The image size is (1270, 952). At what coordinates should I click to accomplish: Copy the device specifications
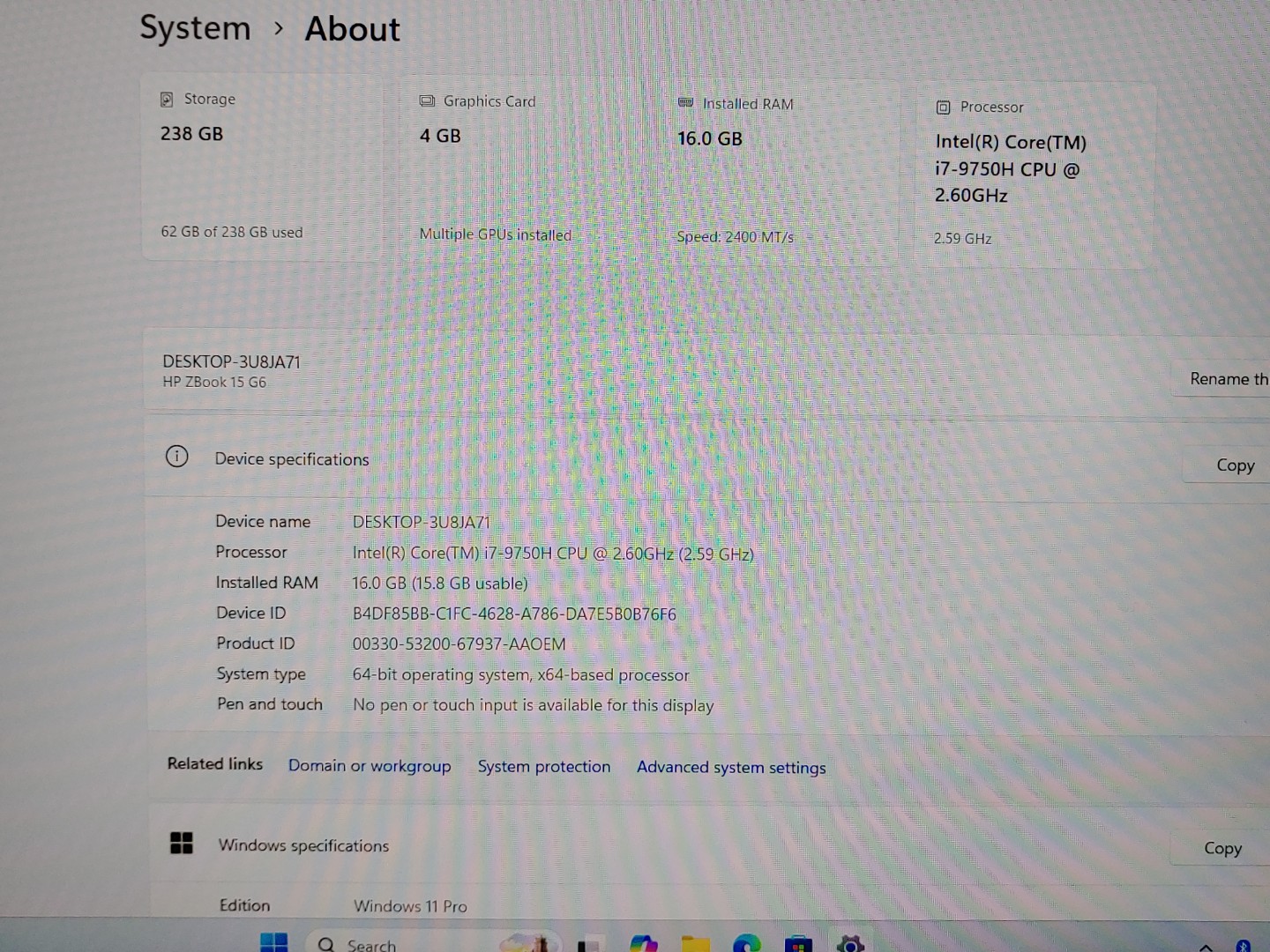pyautogui.click(x=1234, y=465)
